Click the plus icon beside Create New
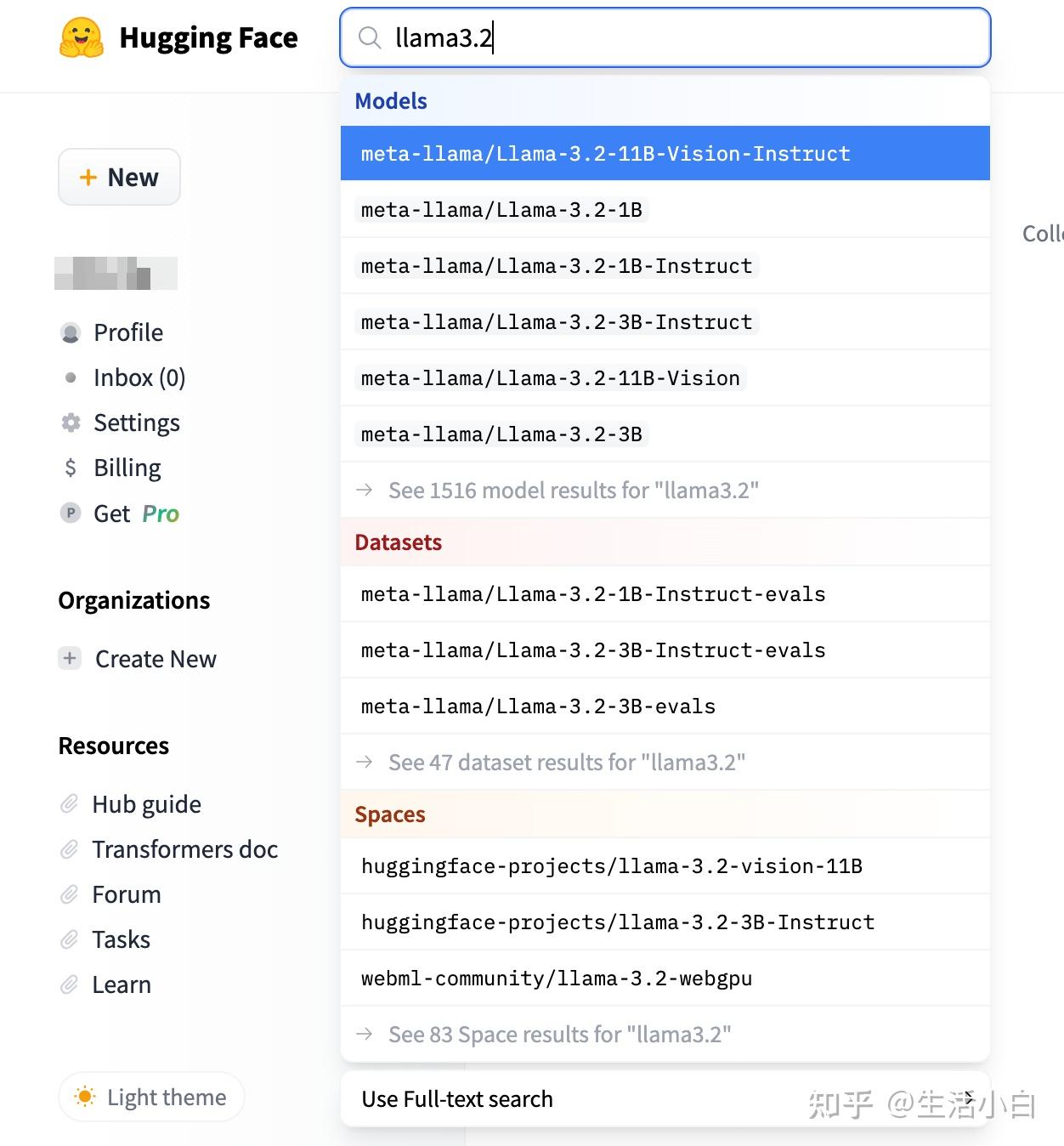The height and width of the screenshot is (1146, 1064). point(71,658)
